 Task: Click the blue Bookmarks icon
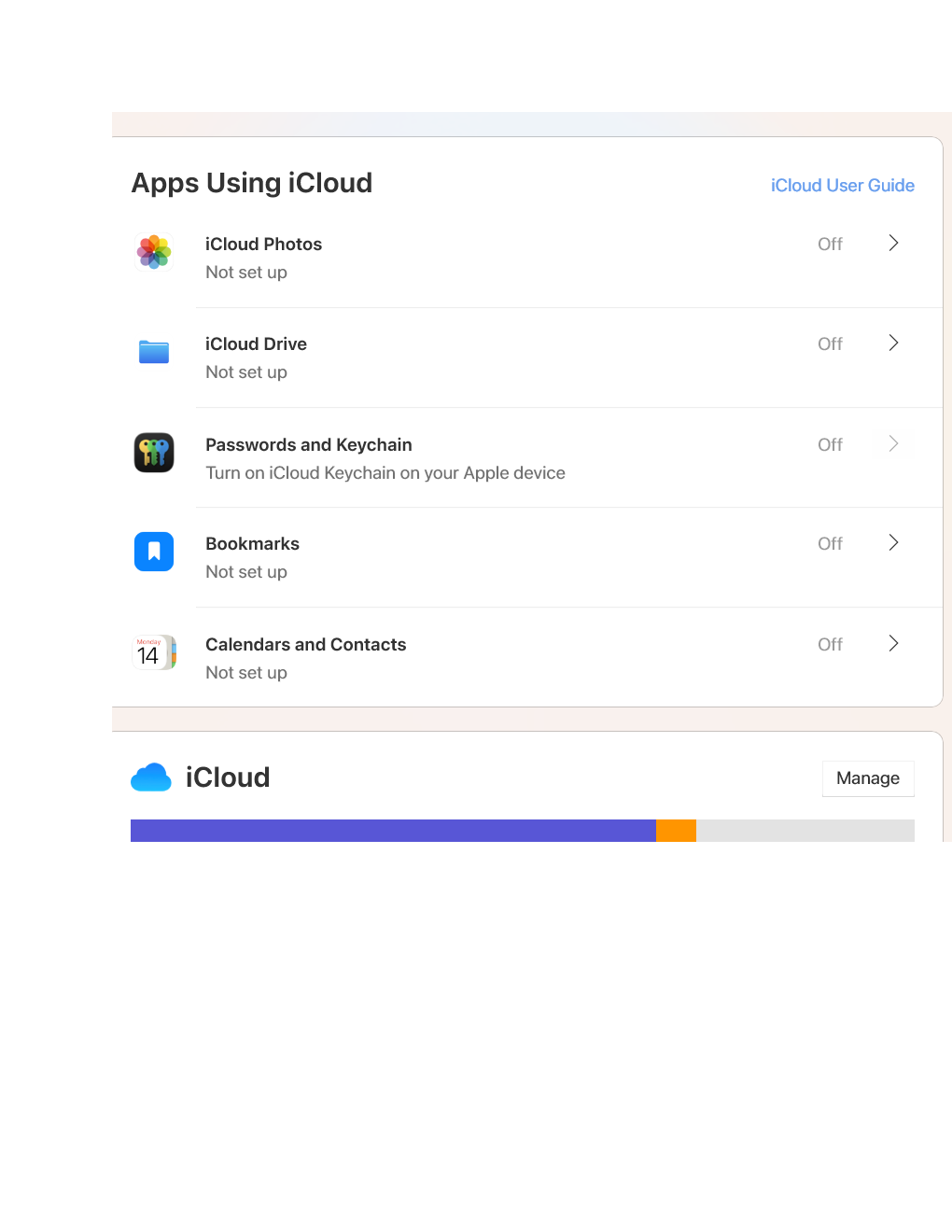[154, 552]
